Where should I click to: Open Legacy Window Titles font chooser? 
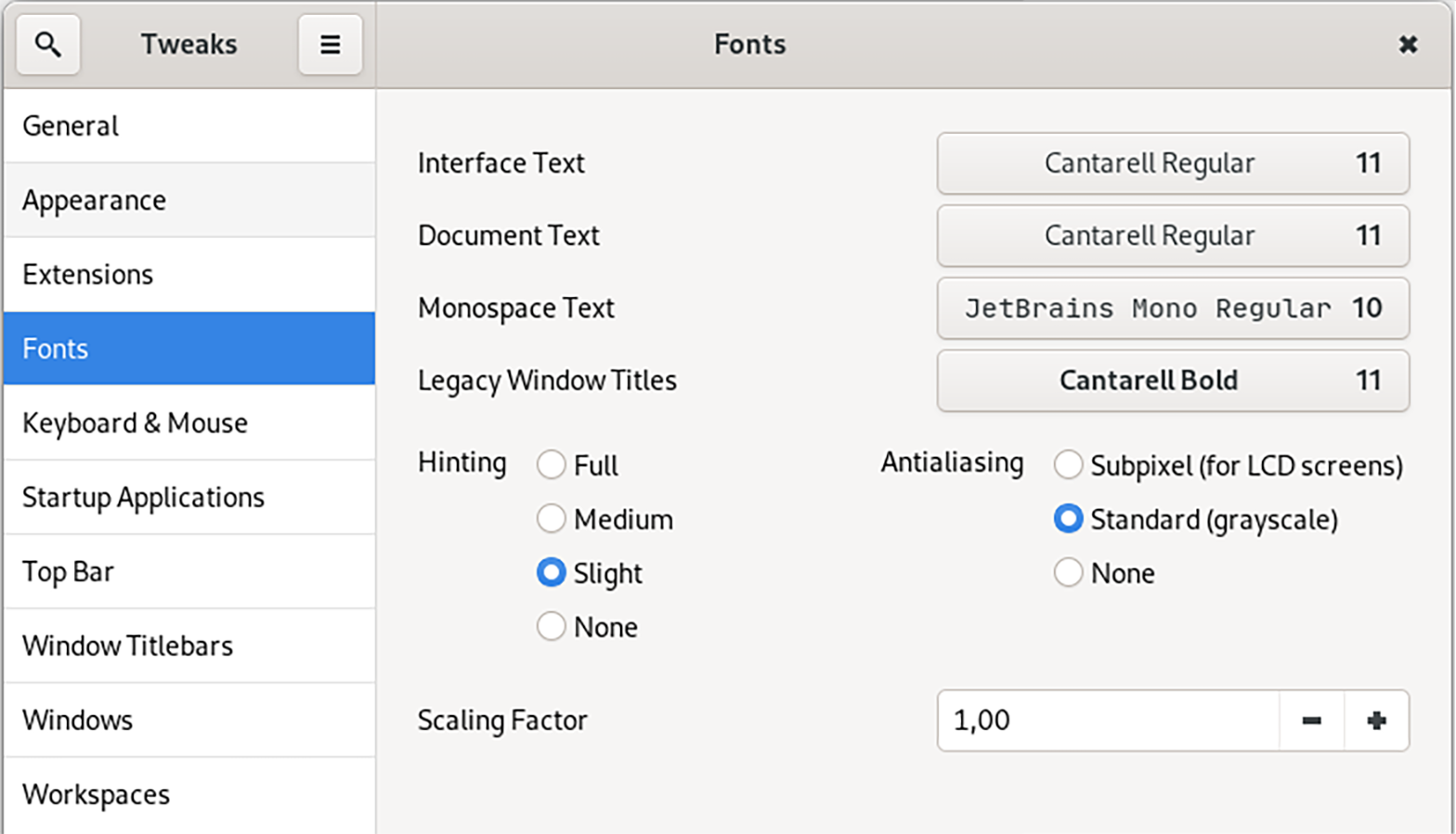point(1173,381)
